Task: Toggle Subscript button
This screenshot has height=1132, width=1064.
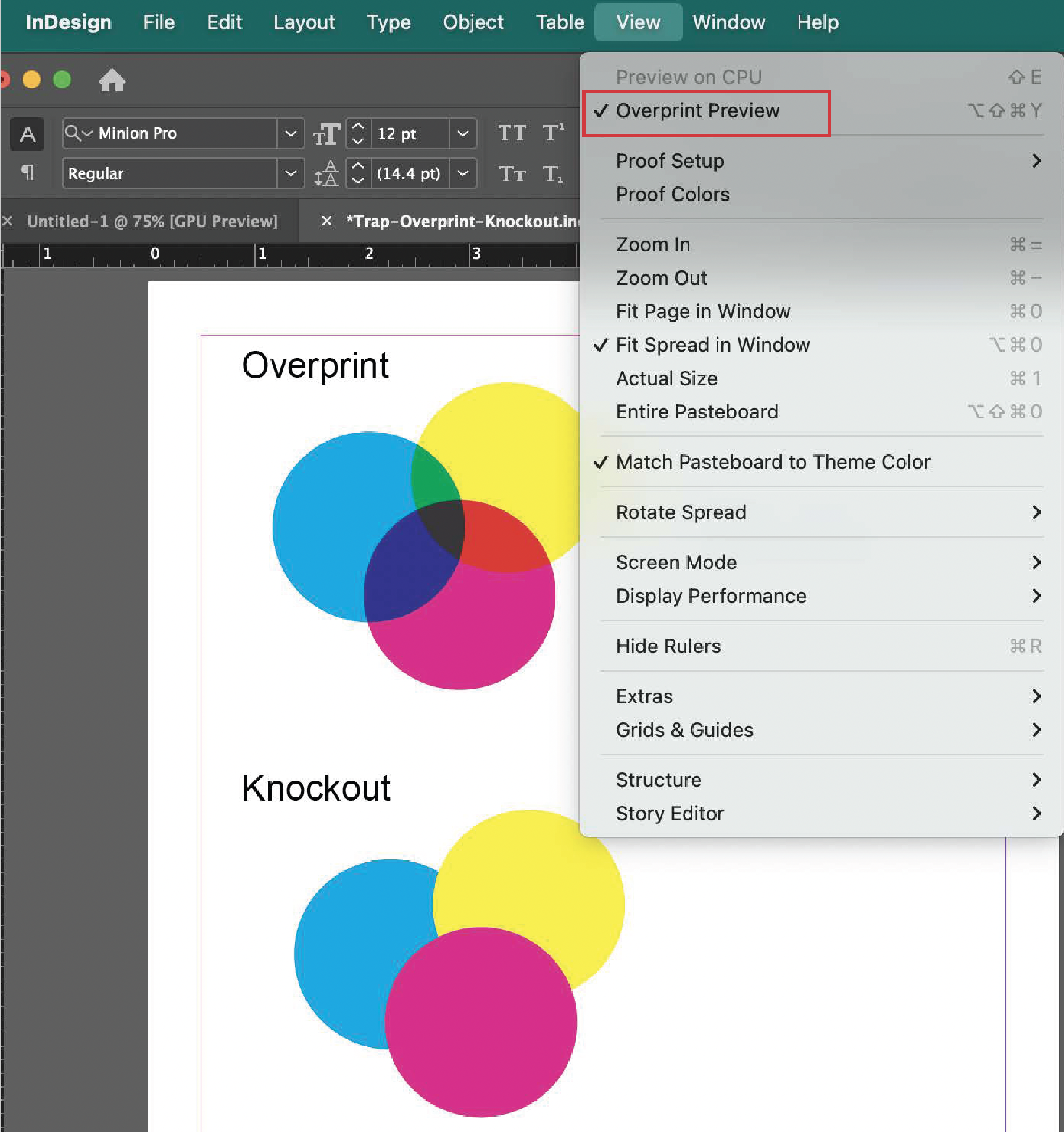Action: pyautogui.click(x=553, y=174)
